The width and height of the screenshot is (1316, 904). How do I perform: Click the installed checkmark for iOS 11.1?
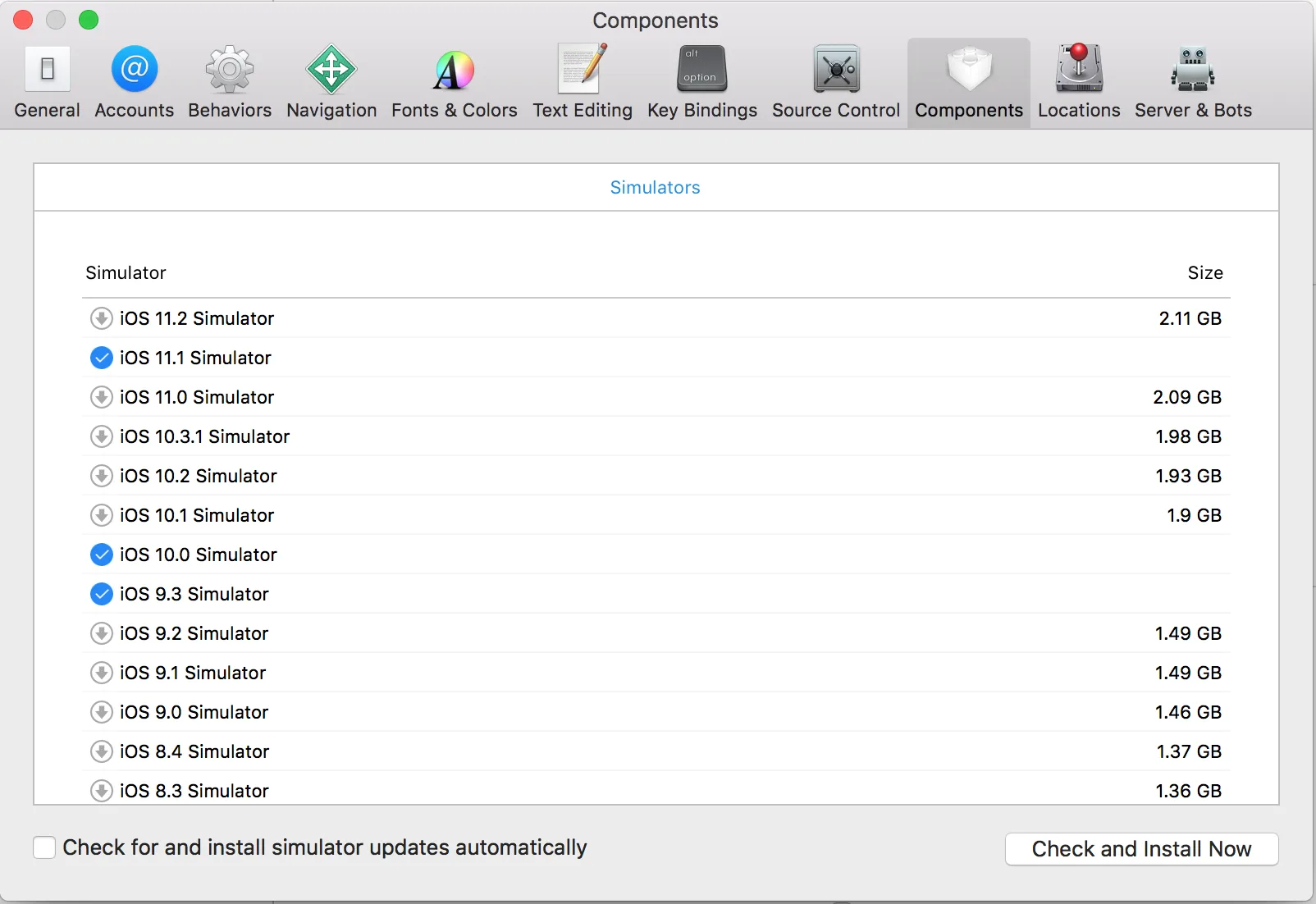[x=101, y=358]
